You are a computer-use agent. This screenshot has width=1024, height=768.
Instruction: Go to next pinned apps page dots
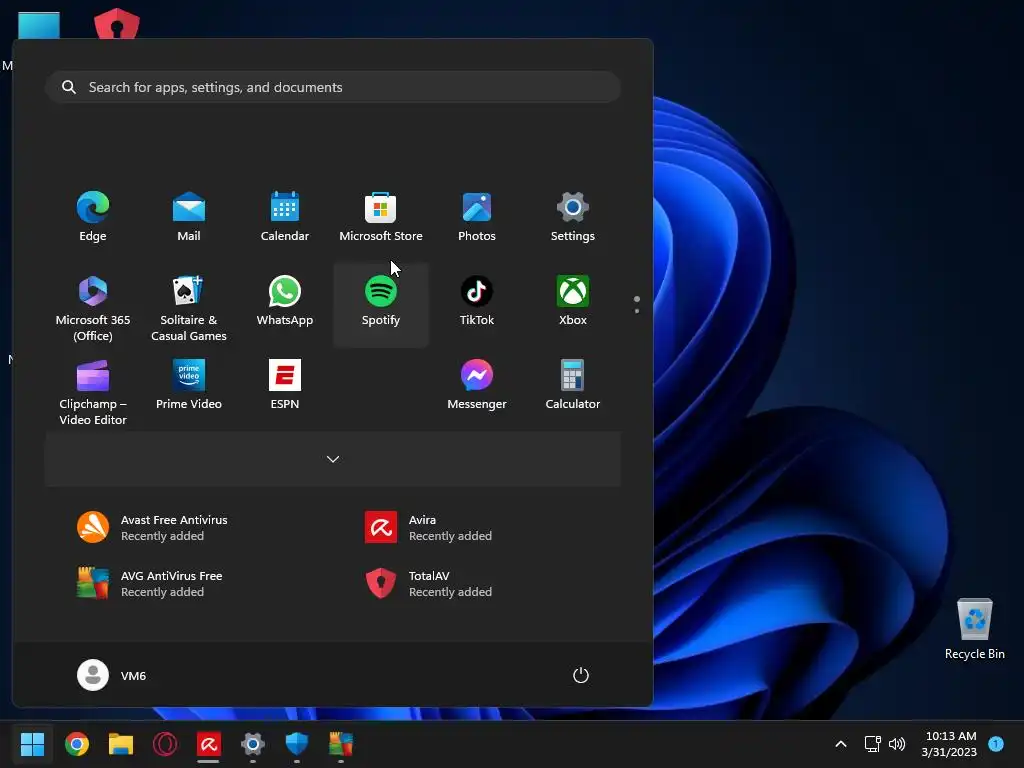click(637, 304)
